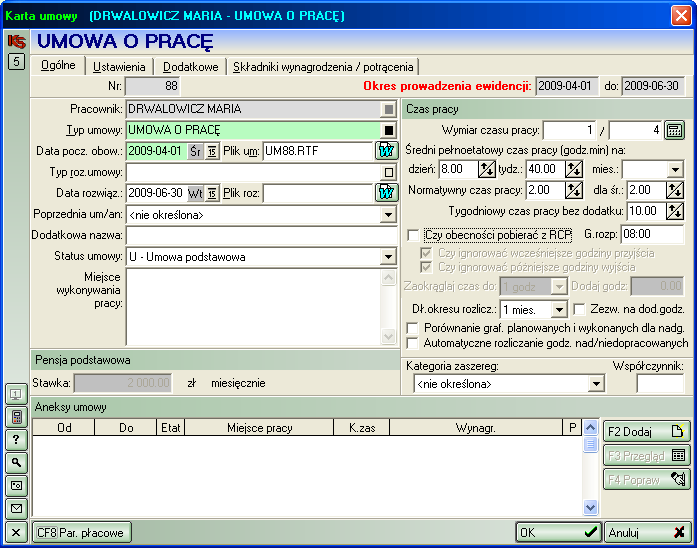
Task: Click the magnifier search icon in sidebar
Action: (x=16, y=462)
